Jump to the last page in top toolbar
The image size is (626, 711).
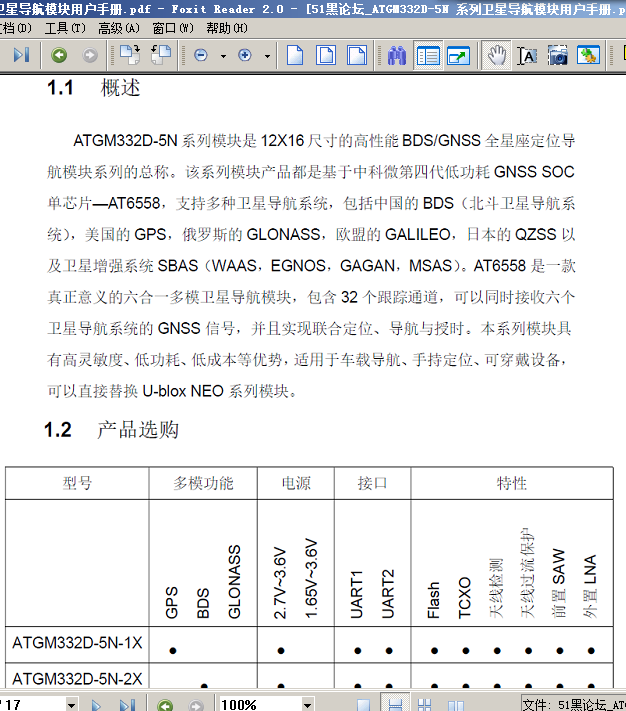click(21, 55)
